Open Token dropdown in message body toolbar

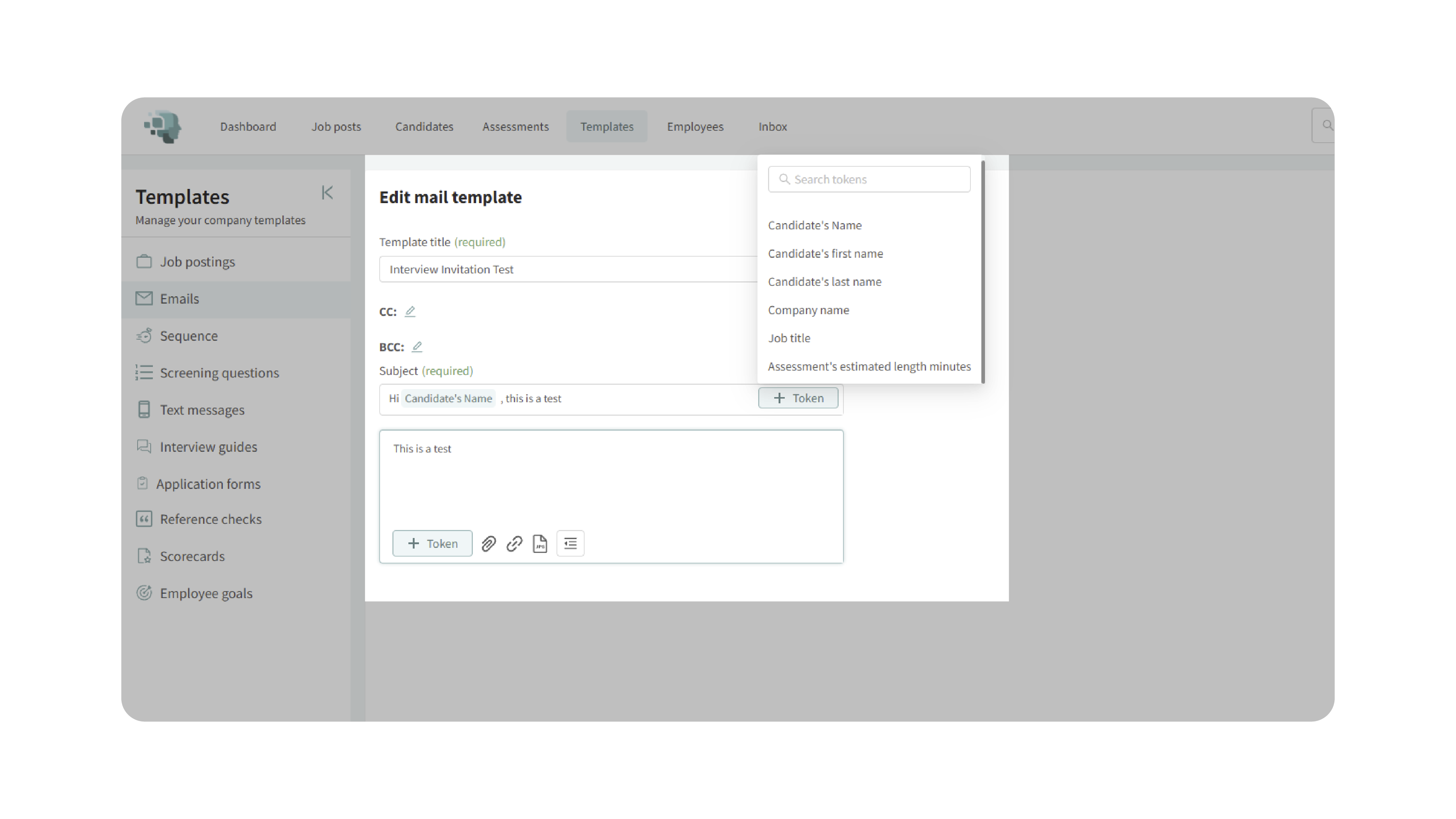(432, 544)
